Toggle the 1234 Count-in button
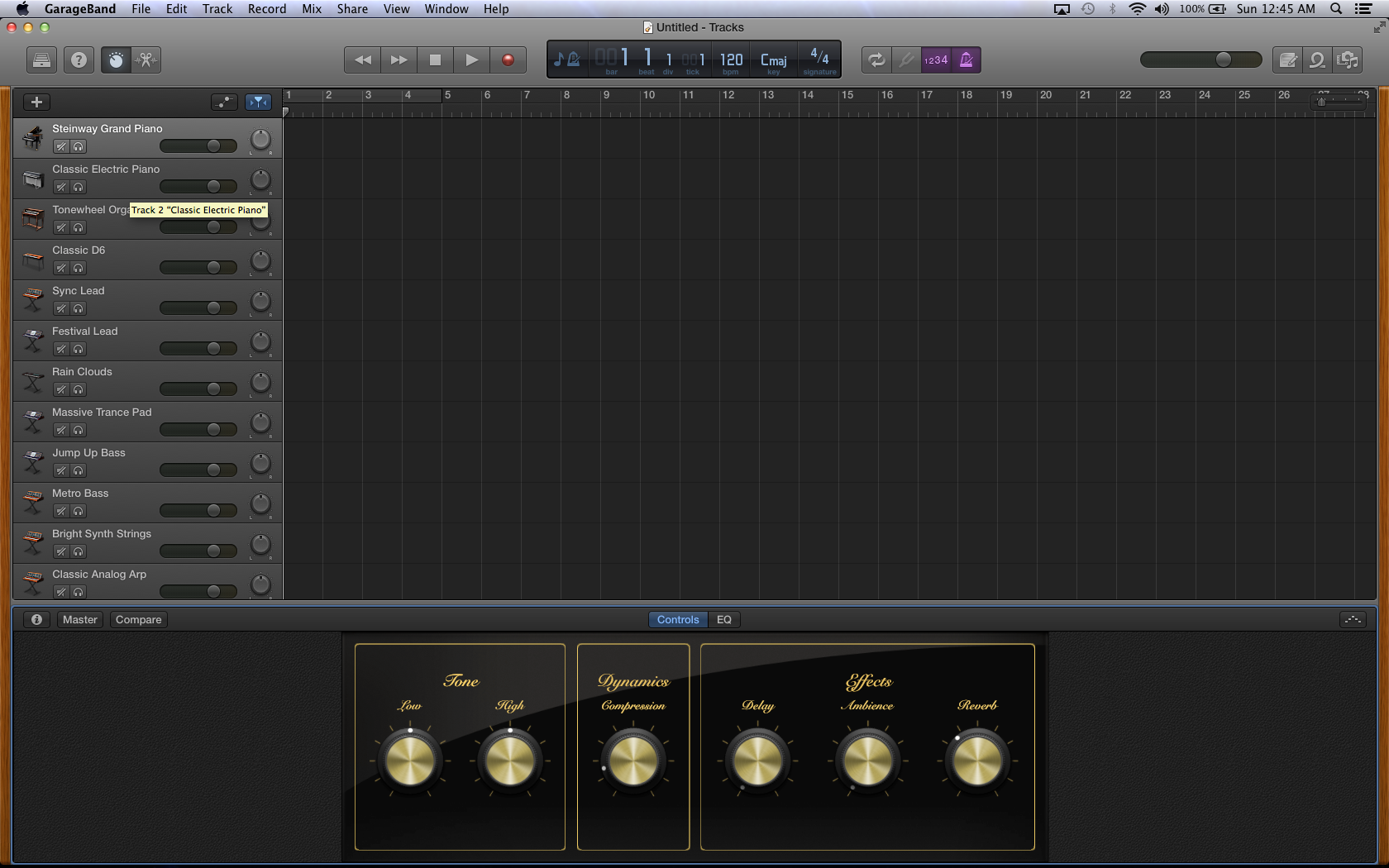Viewport: 1389px width, 868px height. (x=936, y=60)
